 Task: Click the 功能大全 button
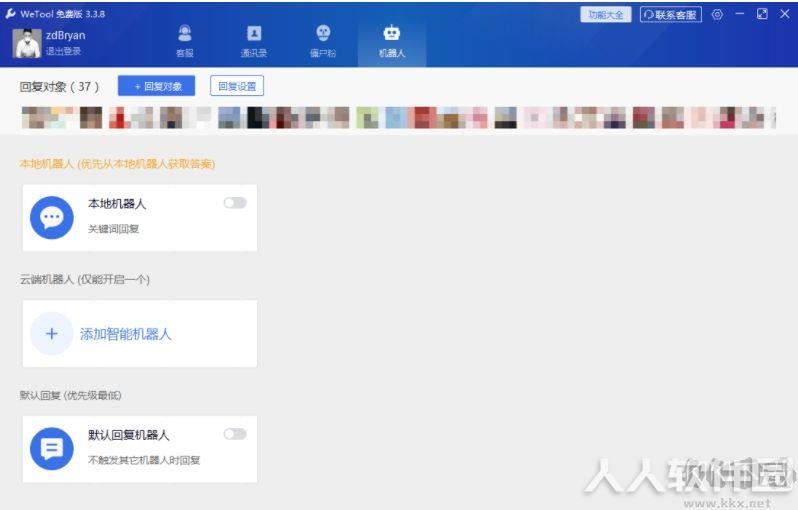coord(606,15)
